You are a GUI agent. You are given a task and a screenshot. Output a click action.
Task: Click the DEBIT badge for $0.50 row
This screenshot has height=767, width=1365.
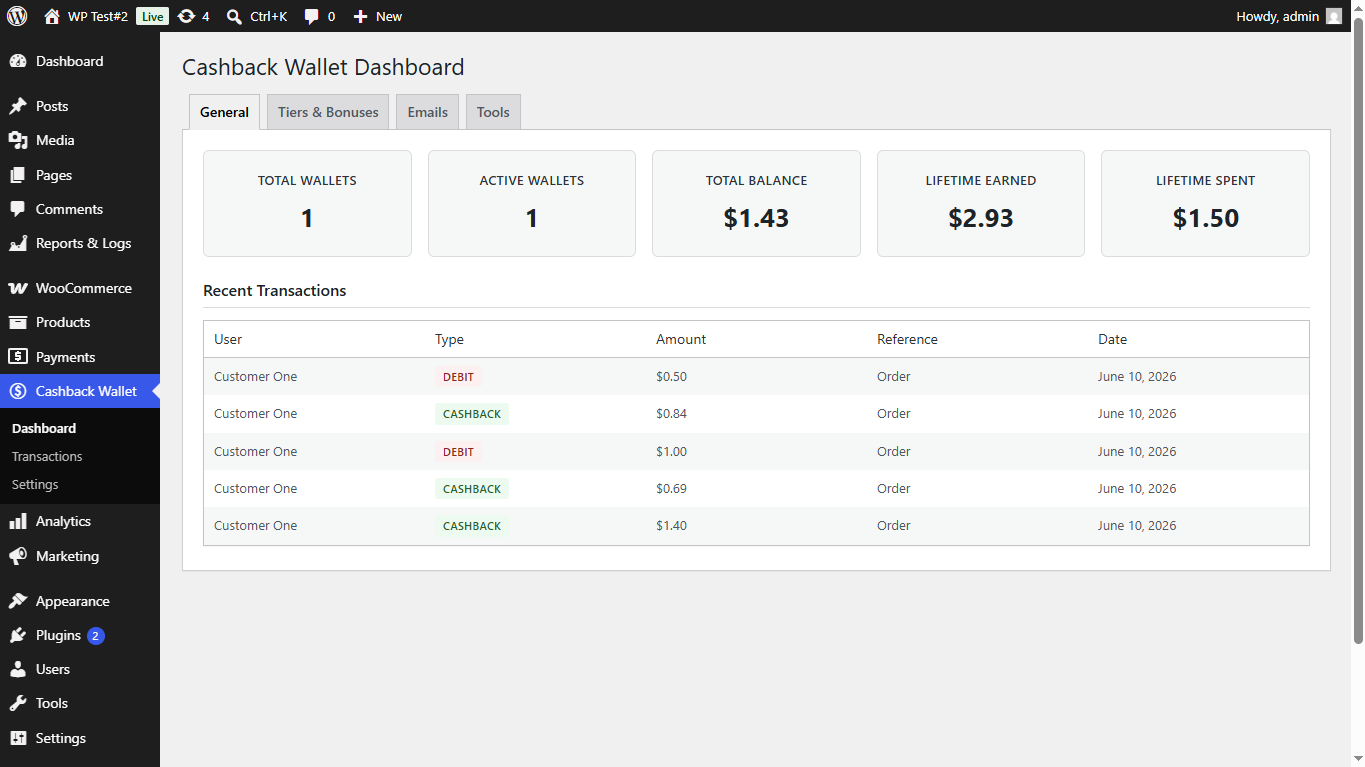tap(458, 377)
